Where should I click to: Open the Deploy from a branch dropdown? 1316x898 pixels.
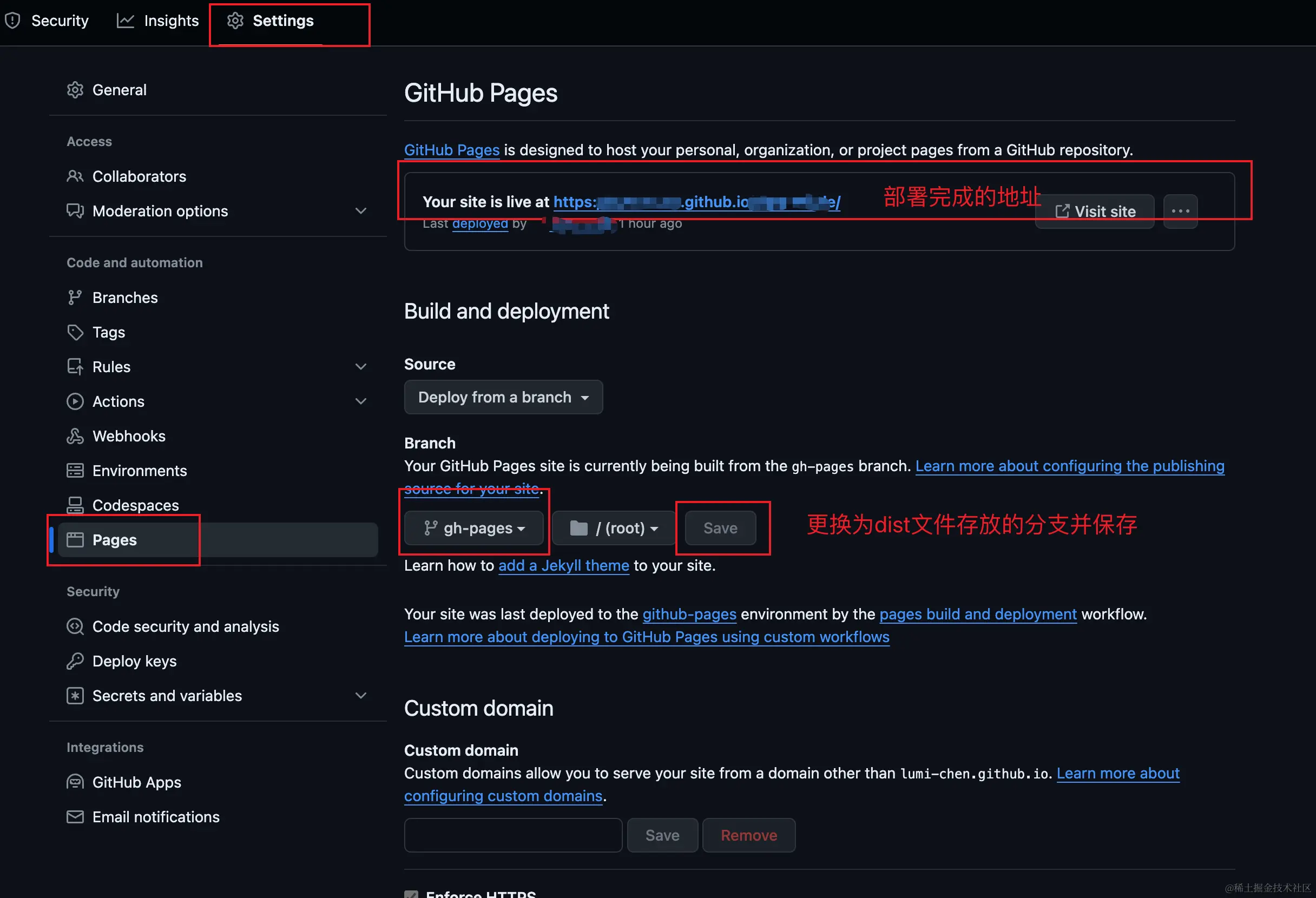point(503,398)
